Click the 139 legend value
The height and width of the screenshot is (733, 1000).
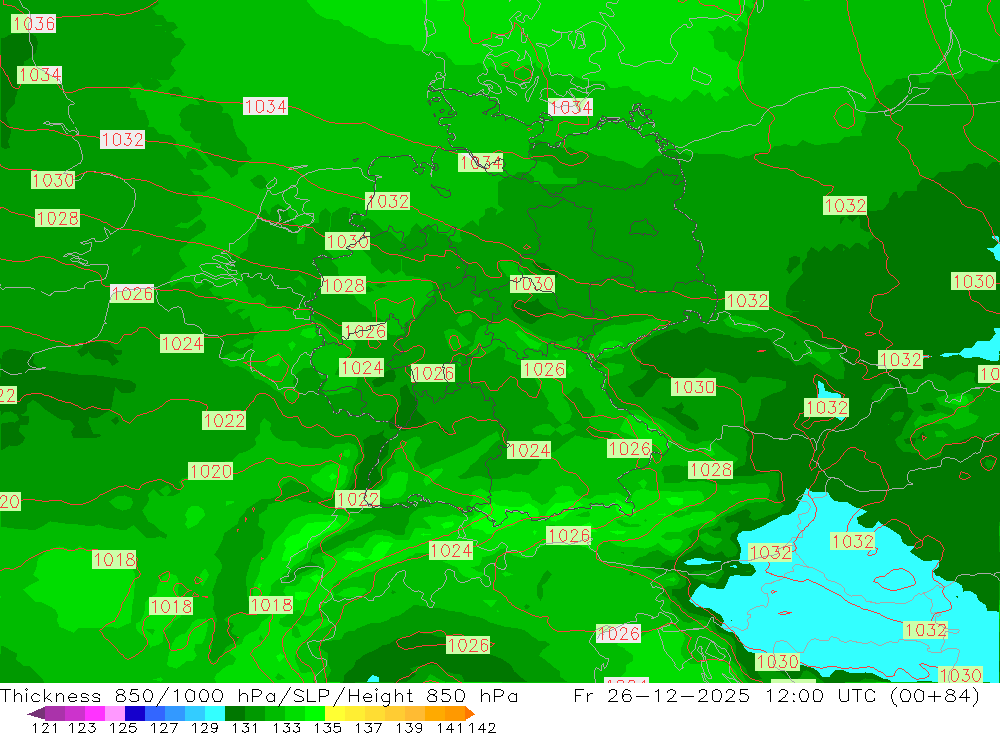(x=409, y=727)
